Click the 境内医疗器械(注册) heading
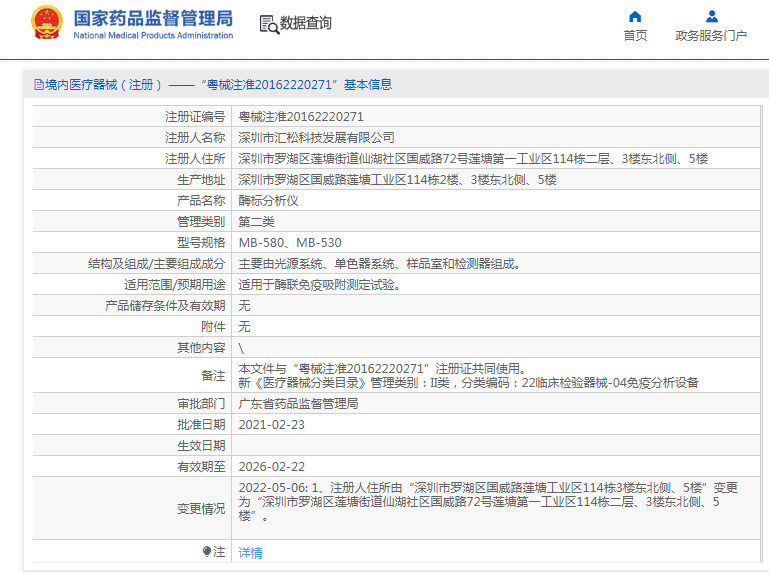Image resolution: width=769 pixels, height=573 pixels. [213, 84]
